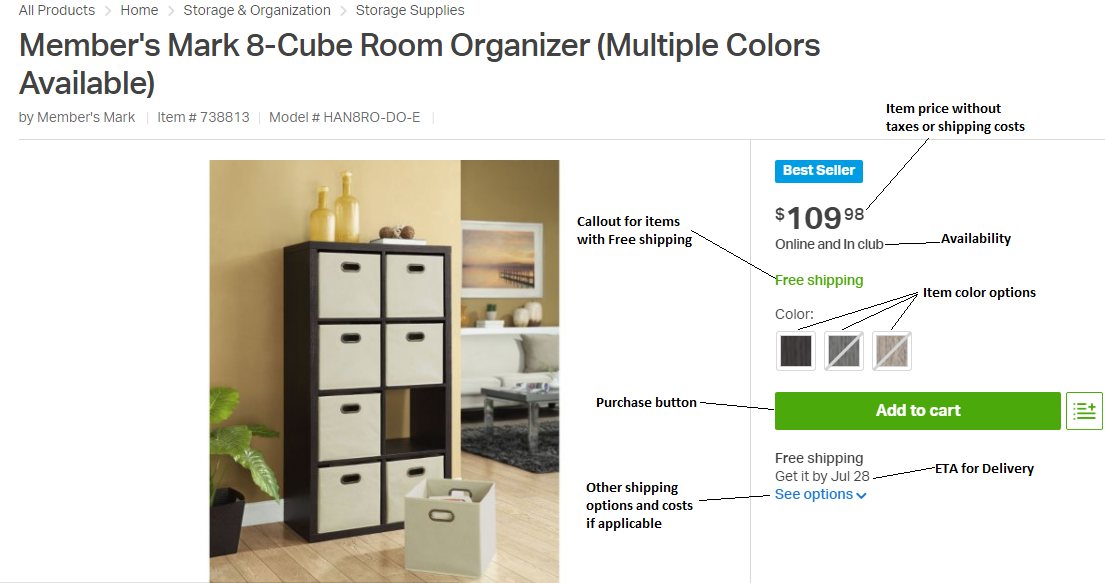Expand the See options shipping dropdown
The width and height of the screenshot is (1105, 583).
tap(820, 494)
